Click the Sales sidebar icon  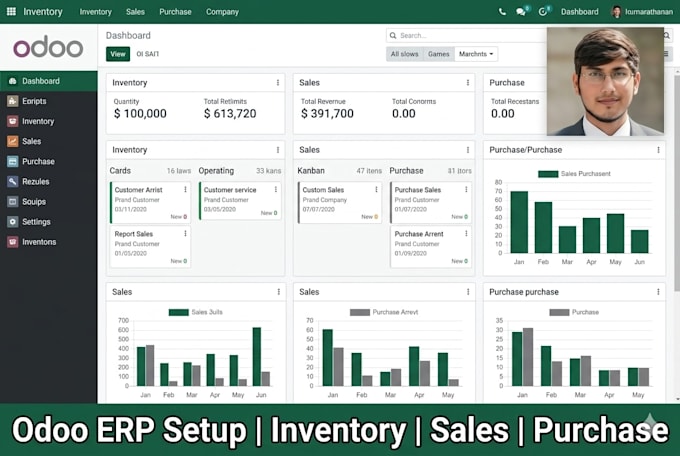click(x=13, y=141)
